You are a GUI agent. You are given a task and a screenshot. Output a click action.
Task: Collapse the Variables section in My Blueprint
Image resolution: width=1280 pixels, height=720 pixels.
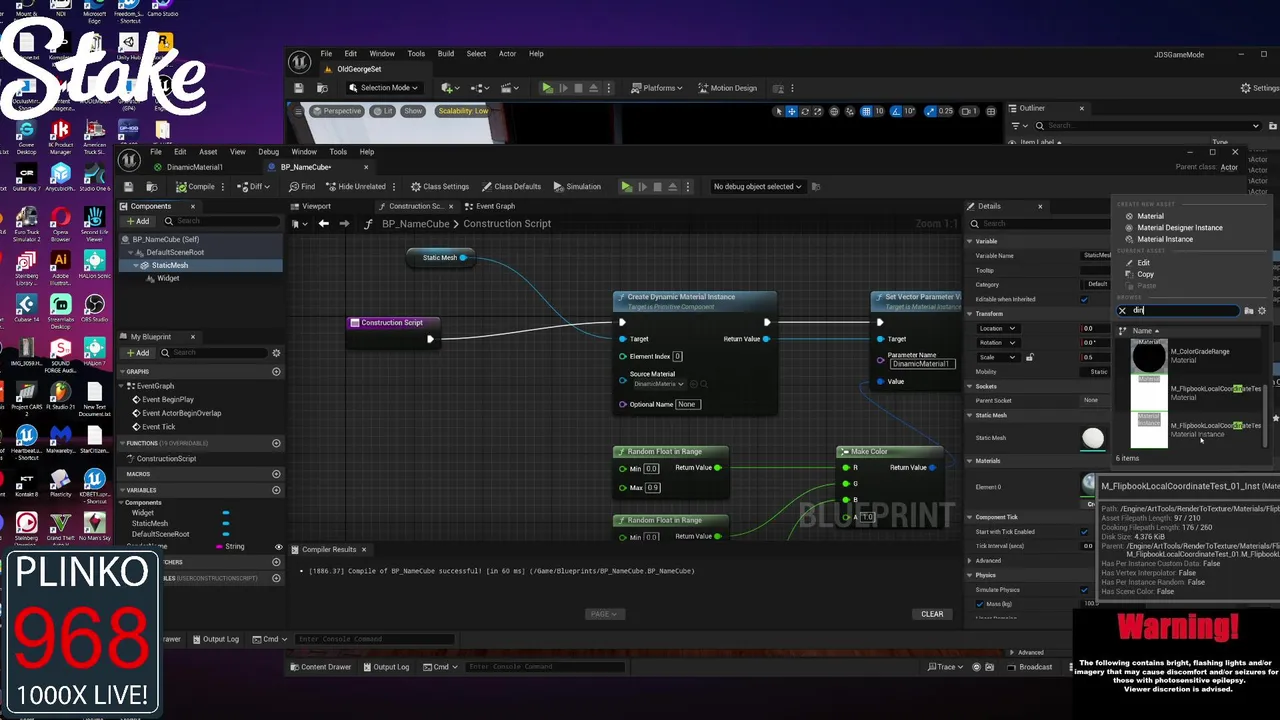click(x=121, y=490)
